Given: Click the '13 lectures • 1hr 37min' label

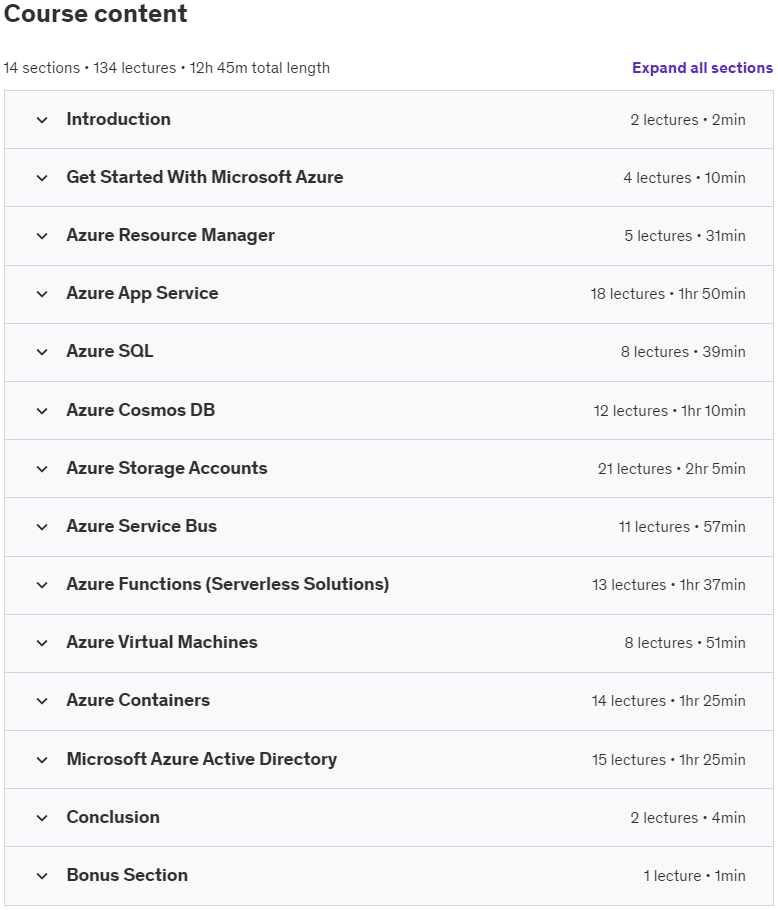Looking at the screenshot, I should pyautogui.click(x=669, y=585).
